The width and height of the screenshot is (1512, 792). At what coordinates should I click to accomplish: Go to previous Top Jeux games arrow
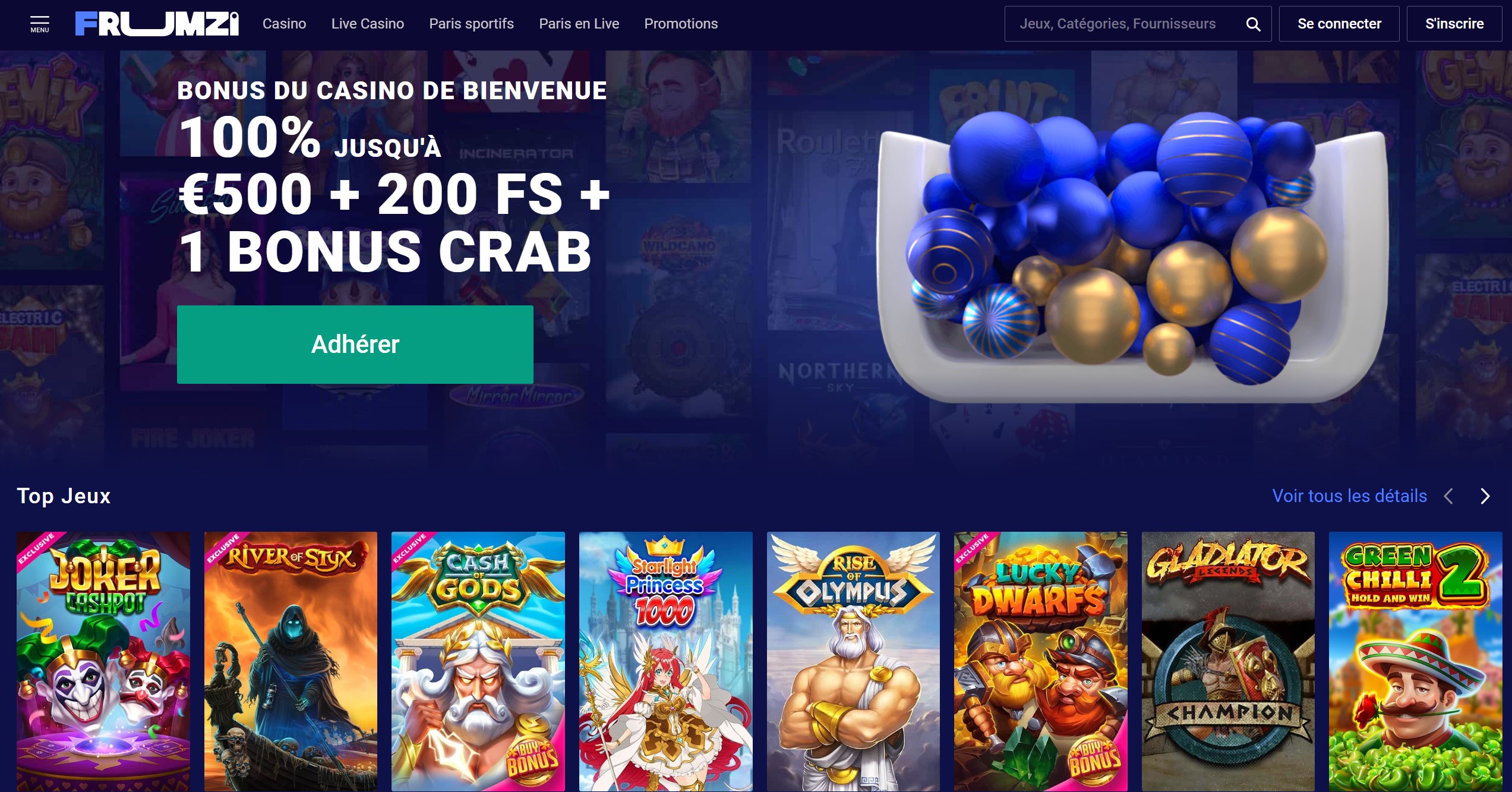click(x=1449, y=496)
